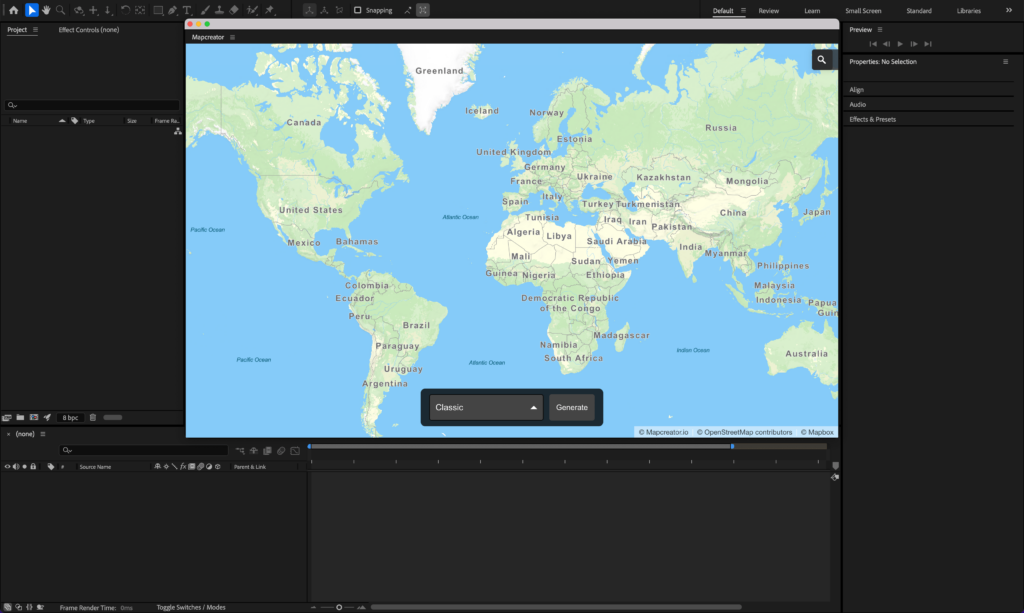Click the Project settings rocket icon
The width and height of the screenshot is (1024, 613).
pos(47,417)
